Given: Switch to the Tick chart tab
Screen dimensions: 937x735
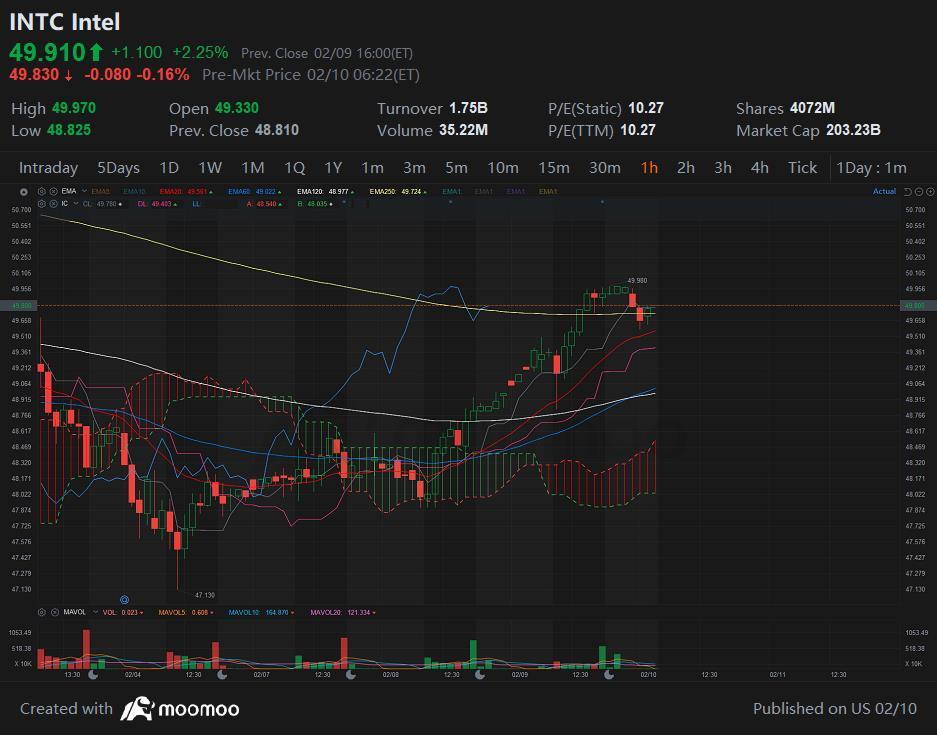Looking at the screenshot, I should coord(802,168).
